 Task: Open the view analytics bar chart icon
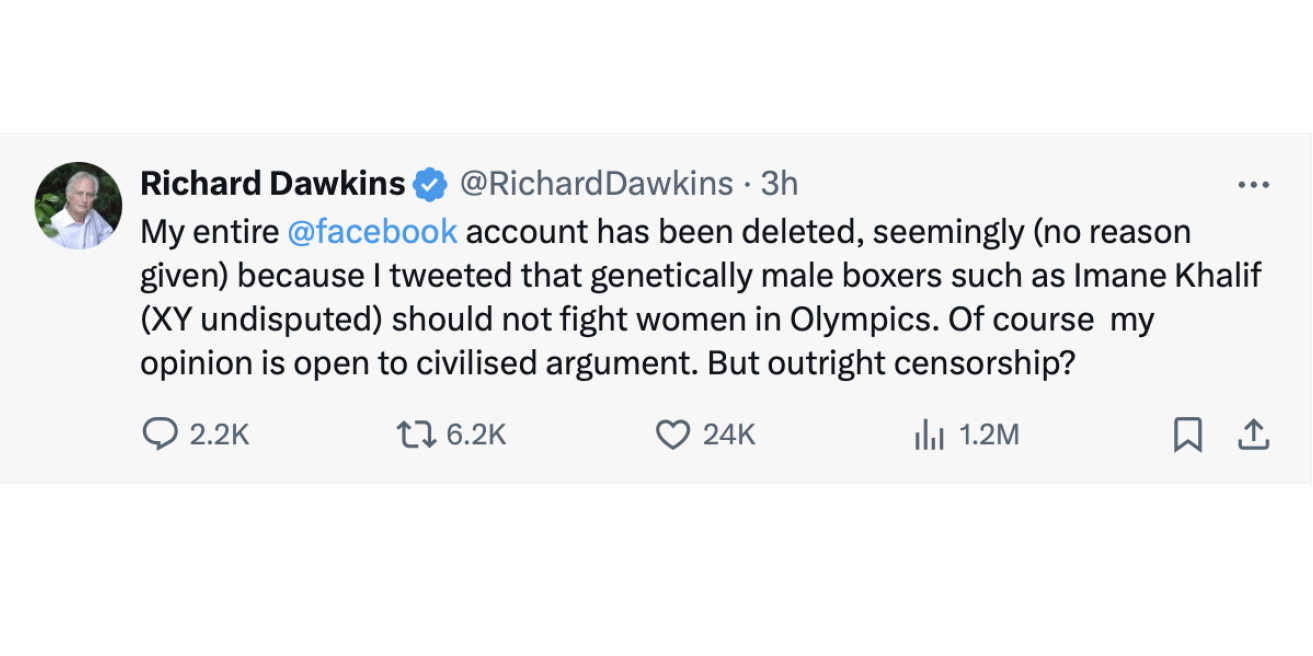pyautogui.click(x=928, y=434)
